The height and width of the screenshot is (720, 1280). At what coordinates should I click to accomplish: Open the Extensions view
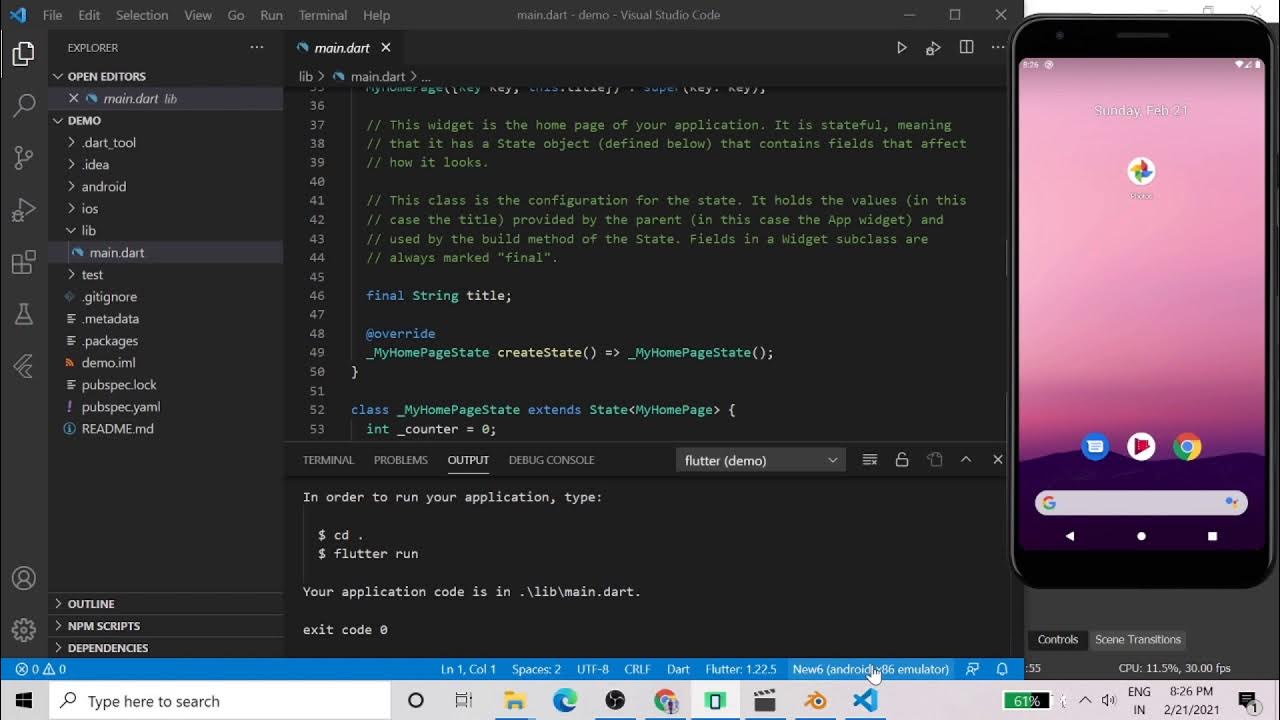tap(24, 263)
